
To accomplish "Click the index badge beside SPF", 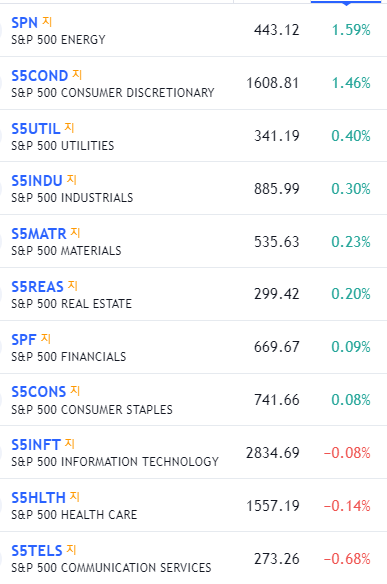I will [45, 339].
